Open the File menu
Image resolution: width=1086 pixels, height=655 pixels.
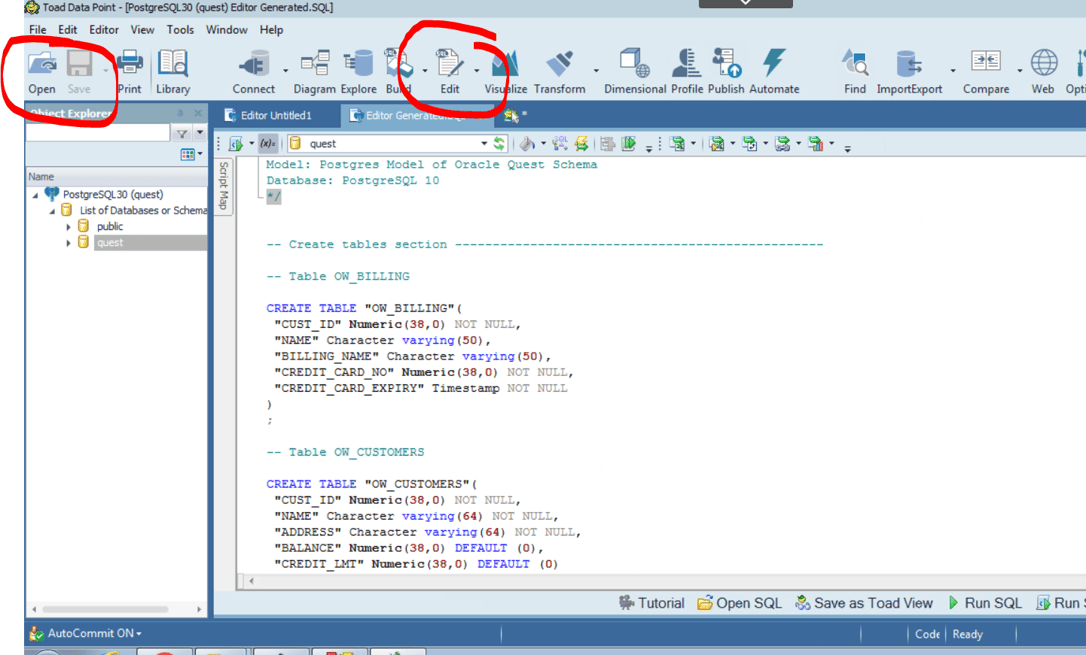(37, 30)
